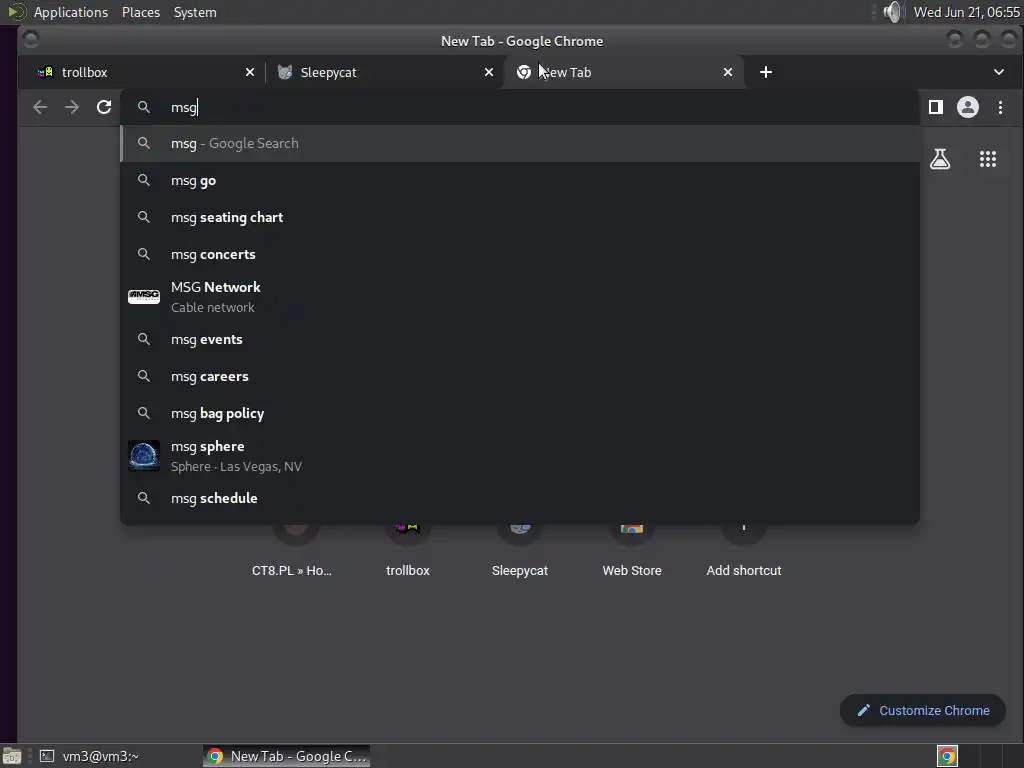This screenshot has height=768, width=1024.
Task: Select the New Tab tab
Action: [x=624, y=72]
